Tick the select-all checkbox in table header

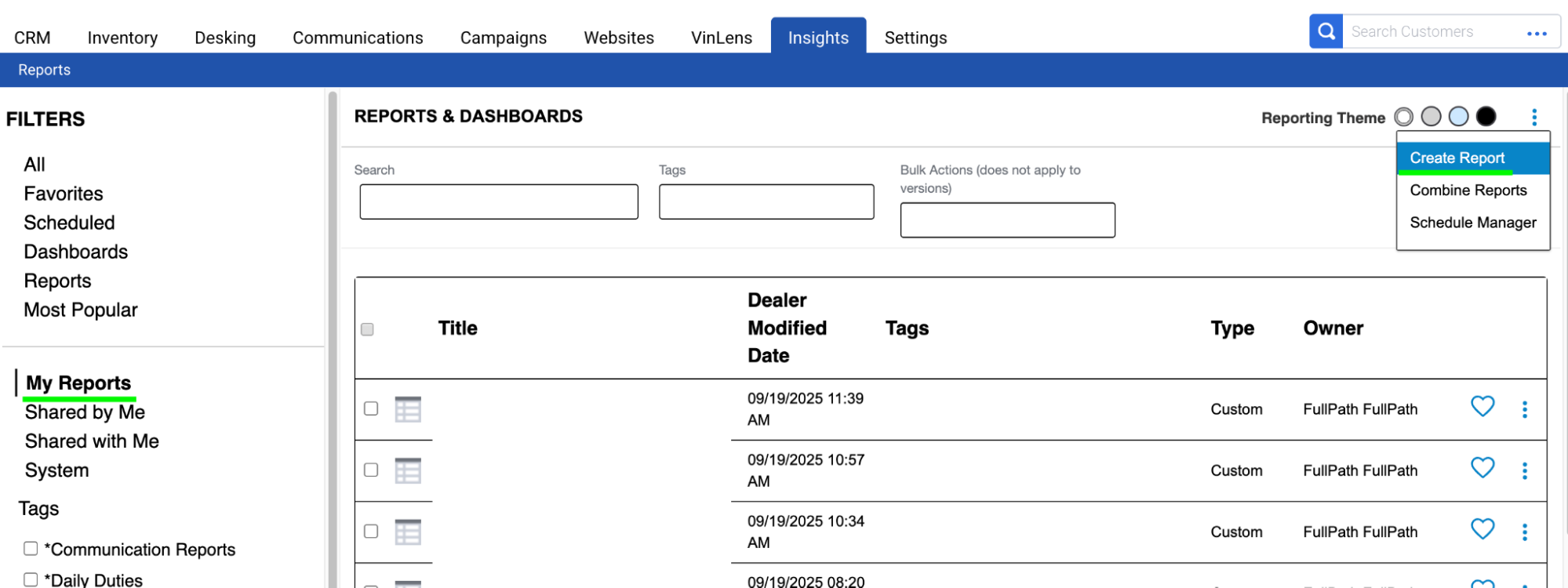367,329
